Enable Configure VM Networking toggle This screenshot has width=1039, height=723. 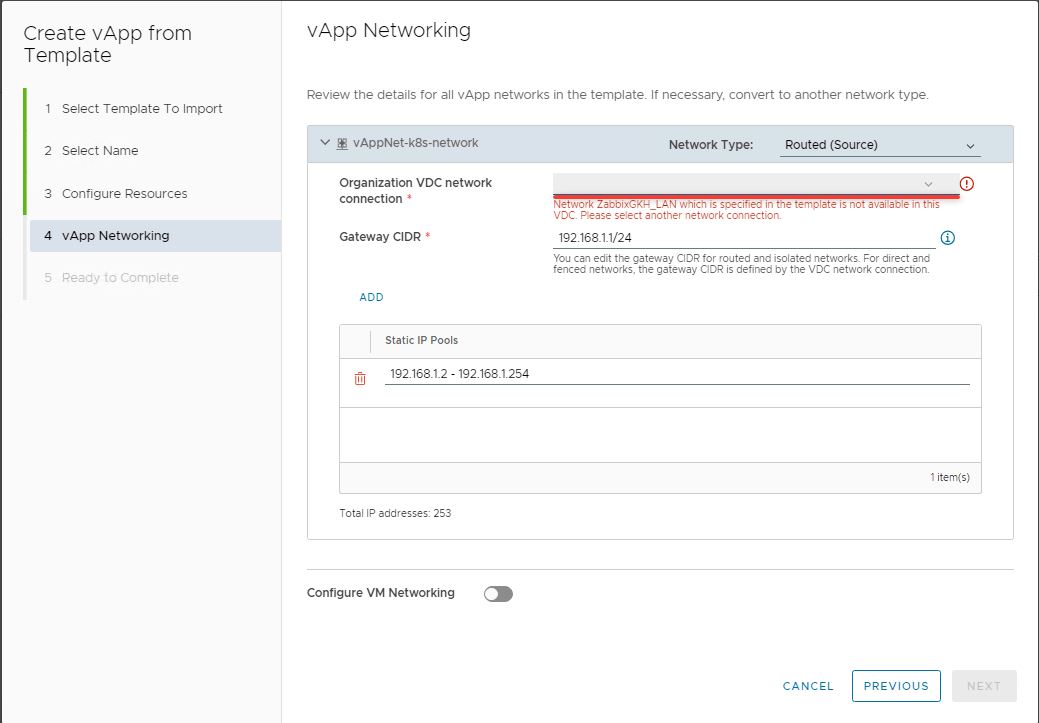point(498,594)
